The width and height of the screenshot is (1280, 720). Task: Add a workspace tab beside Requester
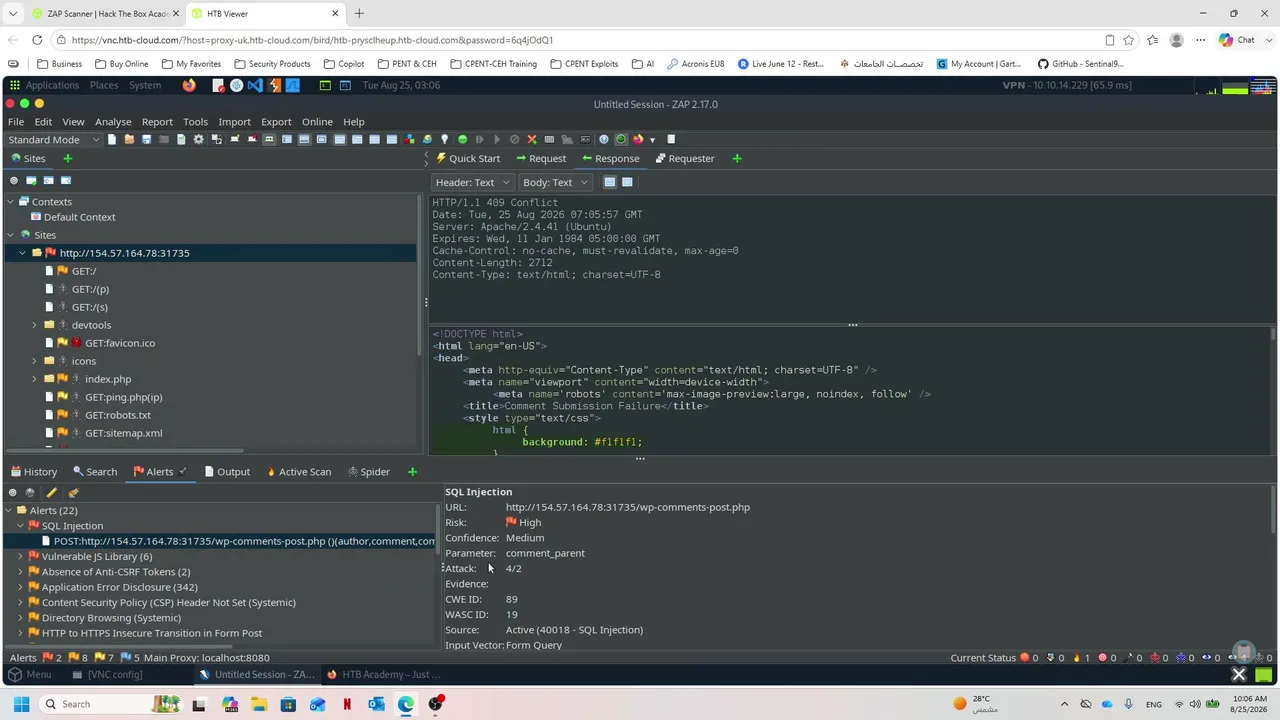pyautogui.click(x=737, y=158)
